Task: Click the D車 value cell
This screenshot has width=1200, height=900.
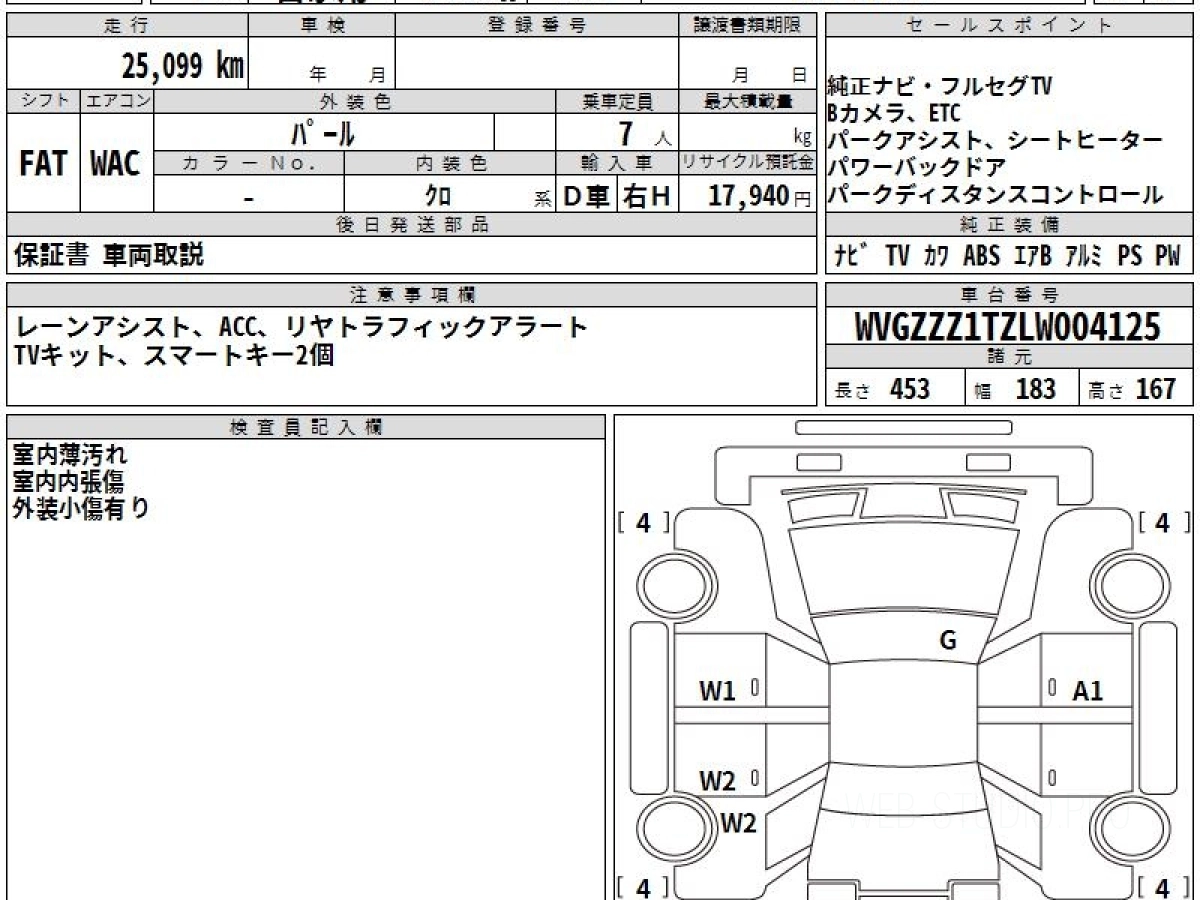Action: pyautogui.click(x=587, y=197)
